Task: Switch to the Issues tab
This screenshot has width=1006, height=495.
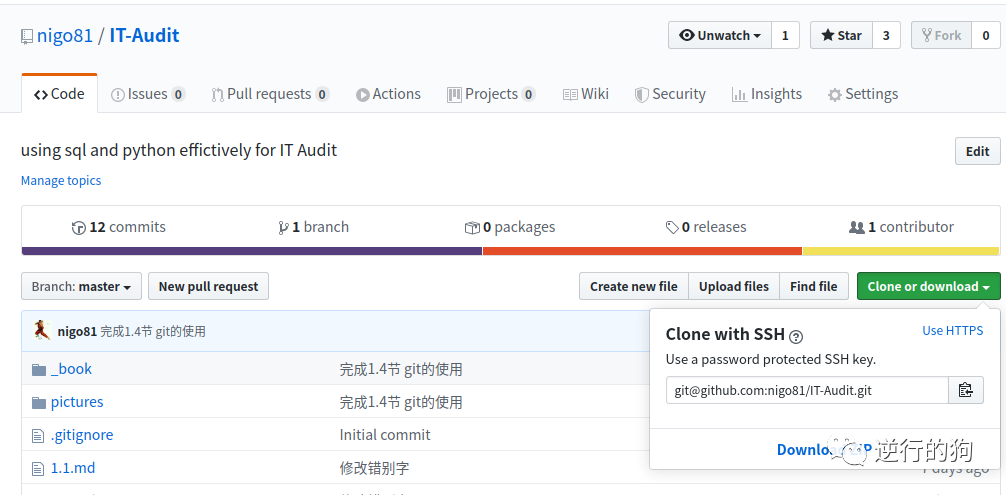Action: [148, 94]
